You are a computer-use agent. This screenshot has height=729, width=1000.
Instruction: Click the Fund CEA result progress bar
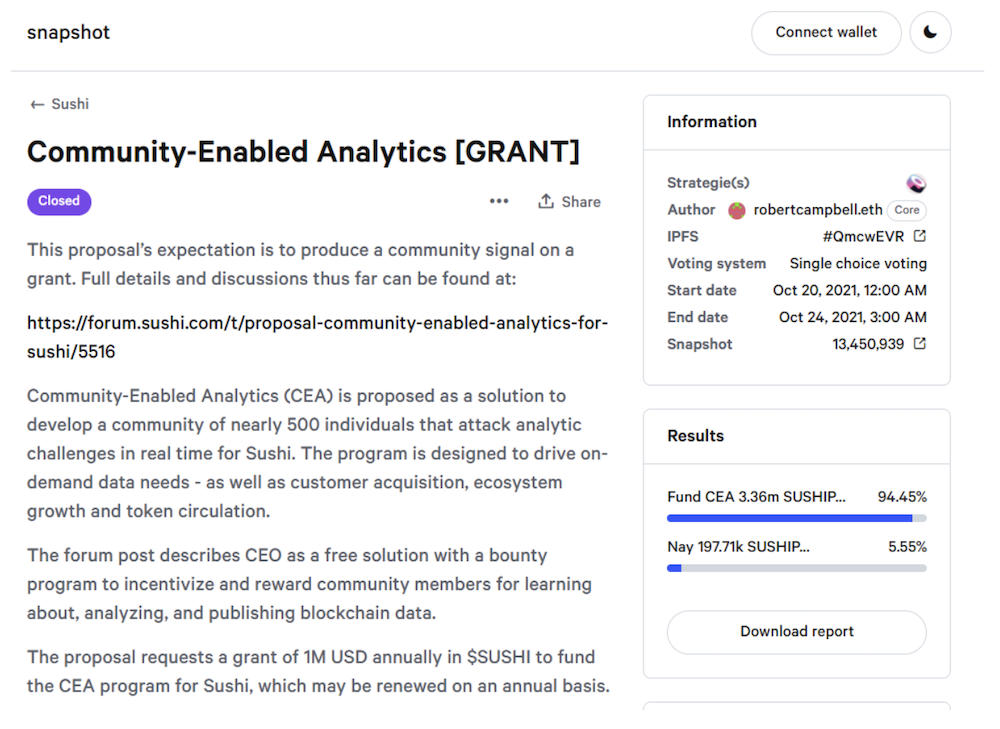click(797, 519)
